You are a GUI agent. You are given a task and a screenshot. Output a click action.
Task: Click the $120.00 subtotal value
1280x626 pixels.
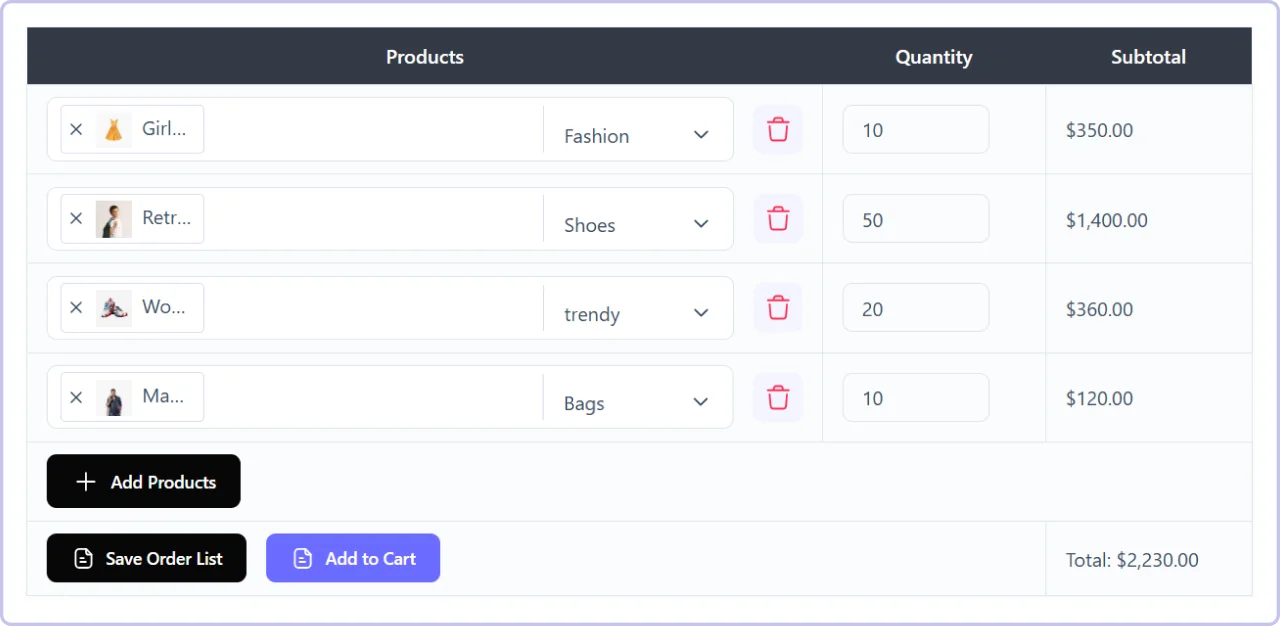[1099, 398]
